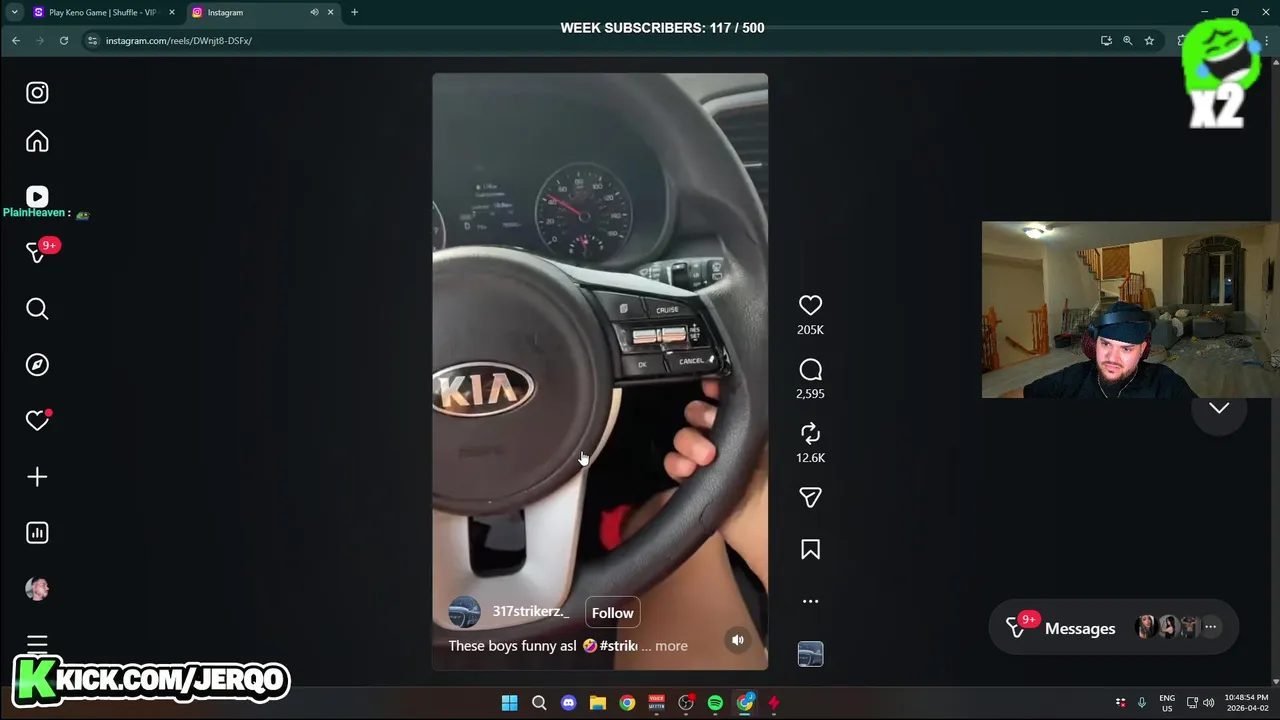Viewport: 1280px width, 720px height.
Task: Click the Create plus icon
Action: pyautogui.click(x=37, y=477)
